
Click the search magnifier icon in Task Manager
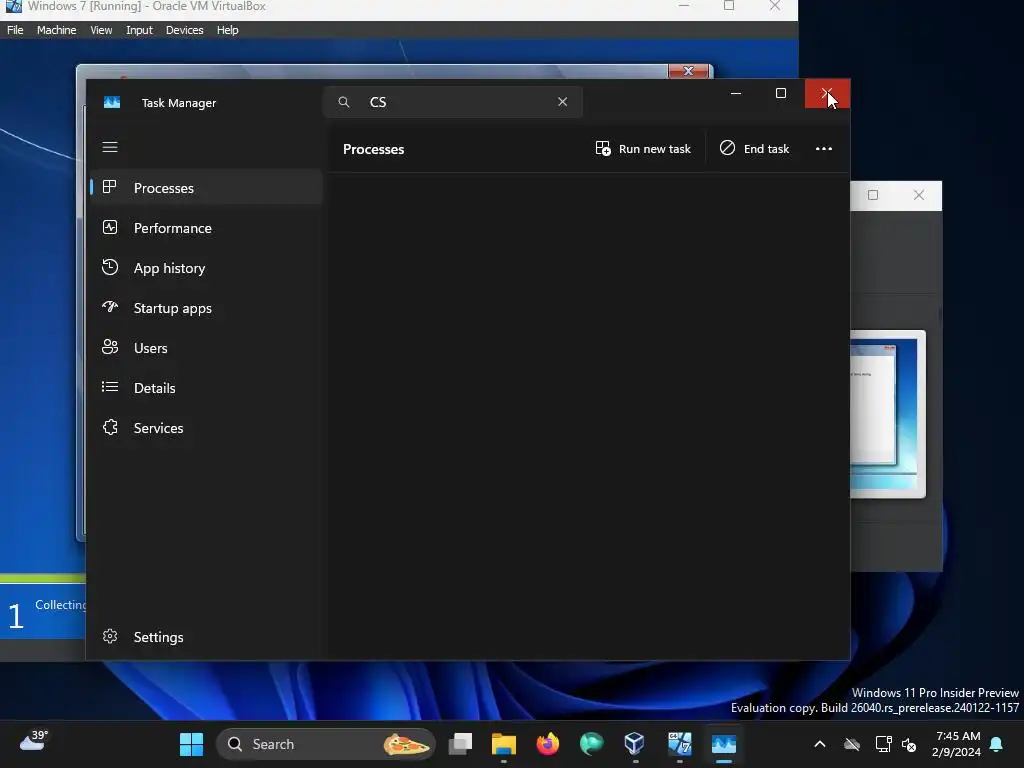344,102
